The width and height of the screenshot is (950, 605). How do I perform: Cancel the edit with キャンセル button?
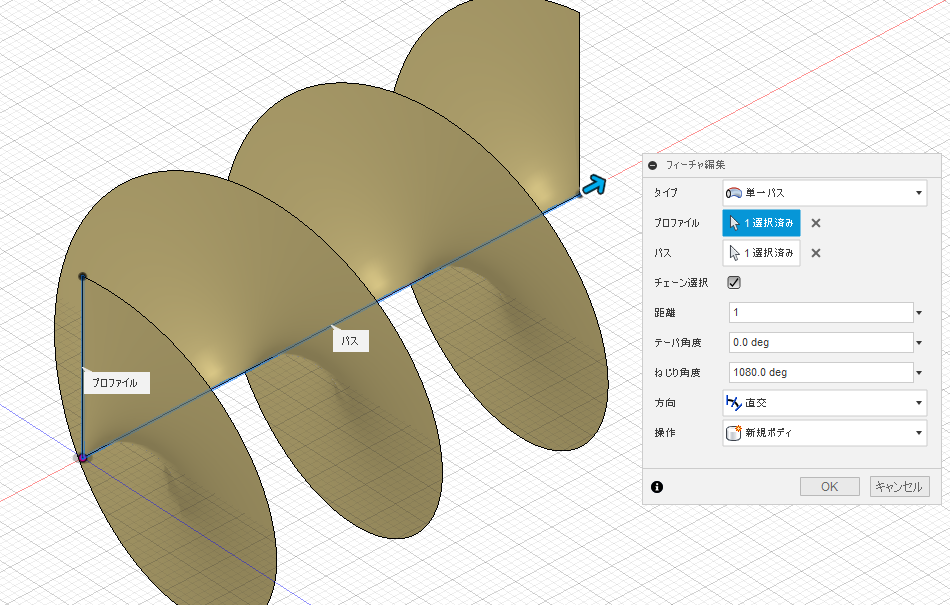coord(899,486)
